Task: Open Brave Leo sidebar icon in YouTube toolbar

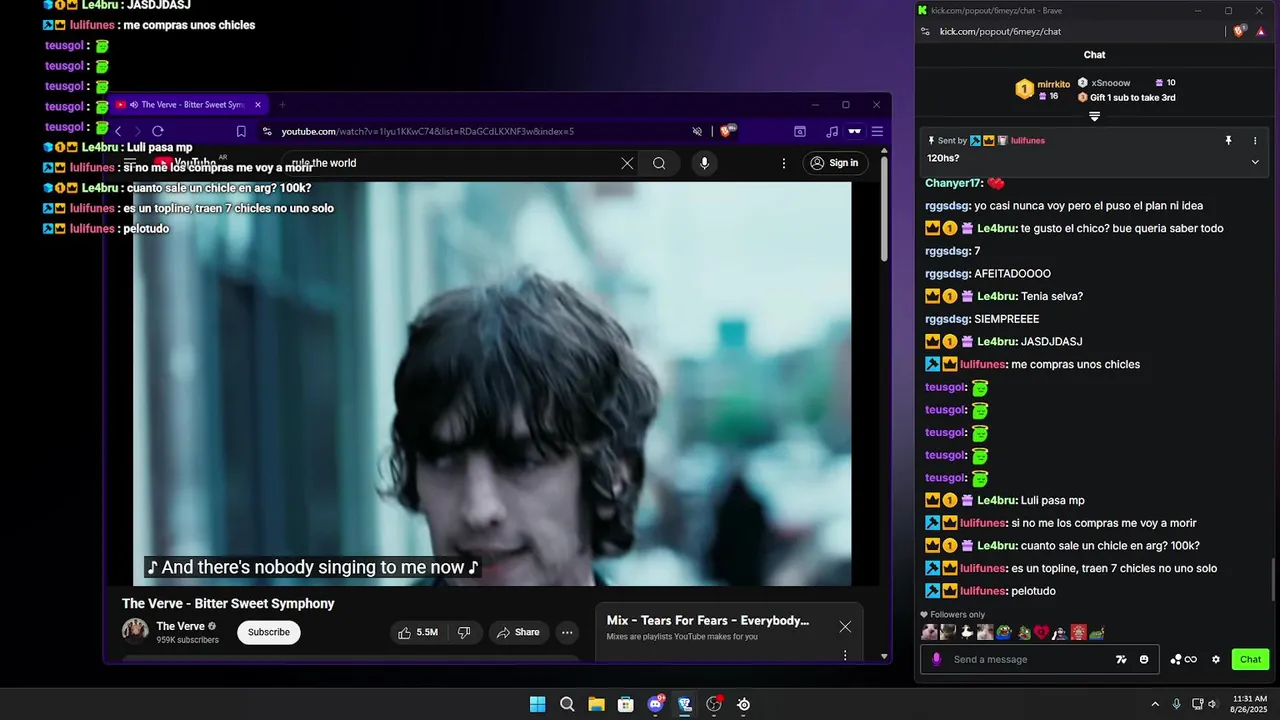Action: pos(800,131)
